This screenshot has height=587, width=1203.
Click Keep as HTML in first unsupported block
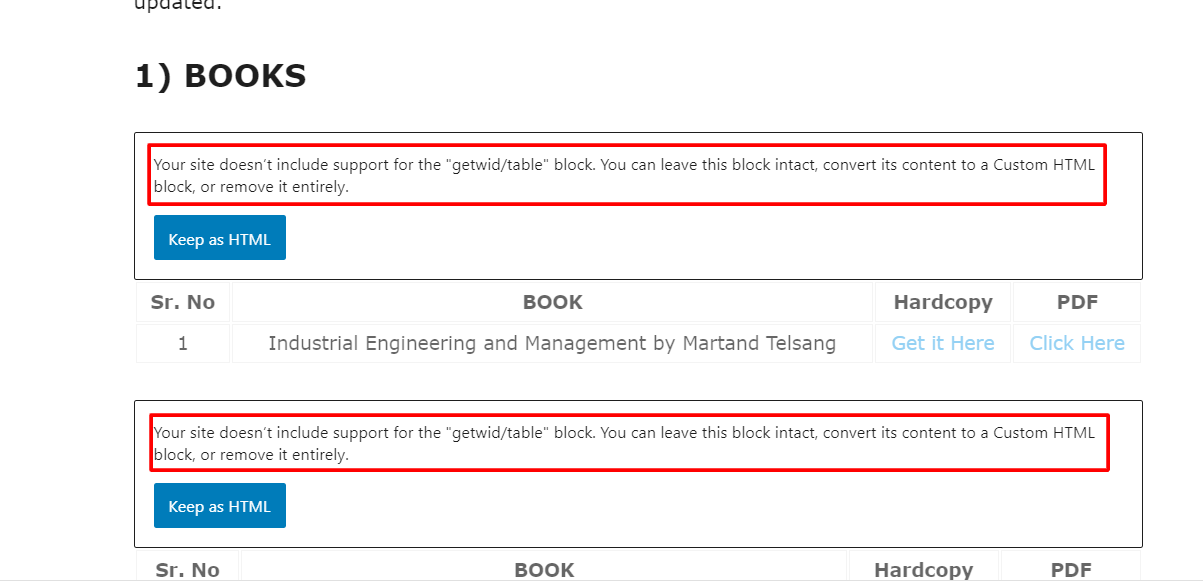[220, 238]
